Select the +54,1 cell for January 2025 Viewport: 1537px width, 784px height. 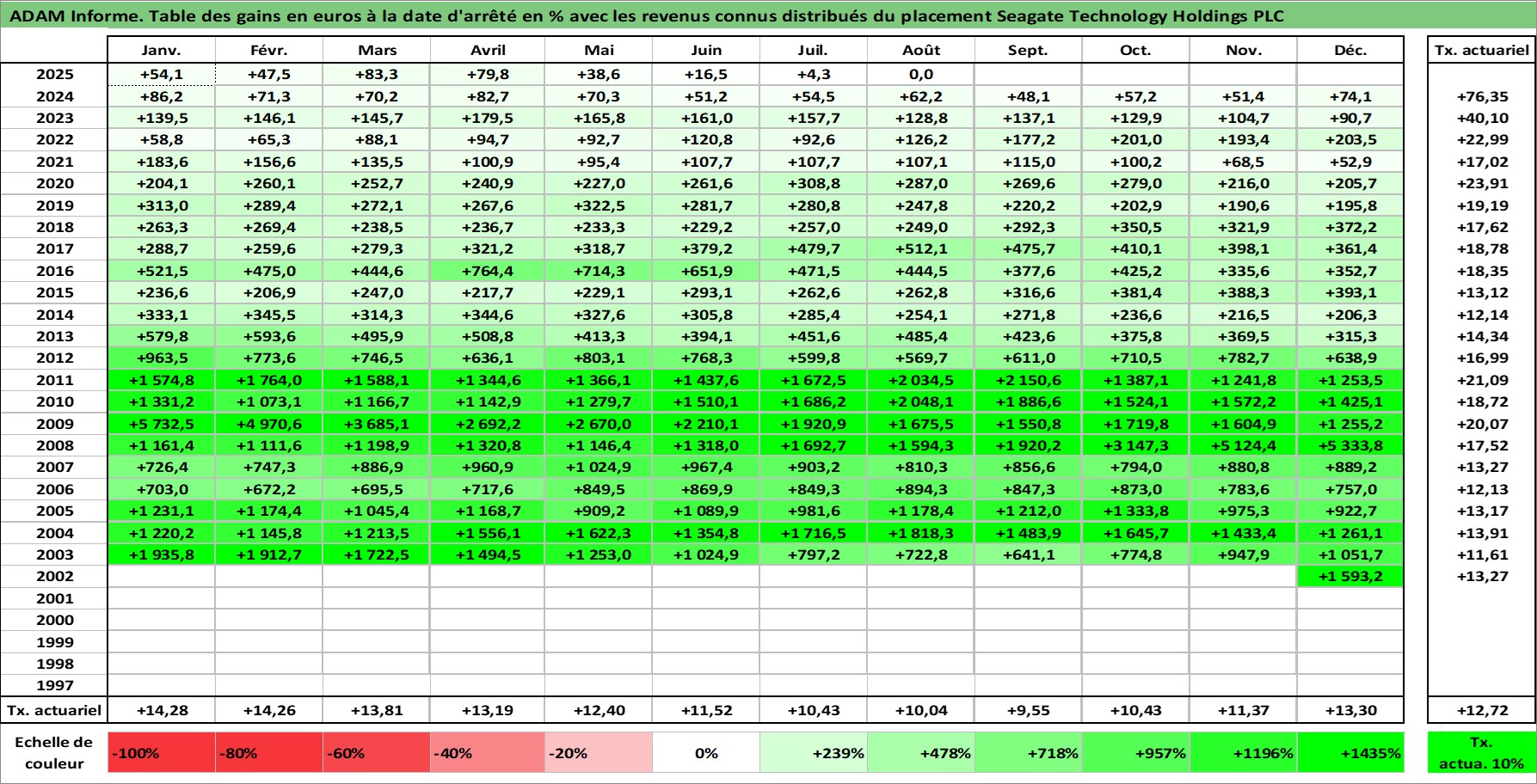tap(162, 75)
